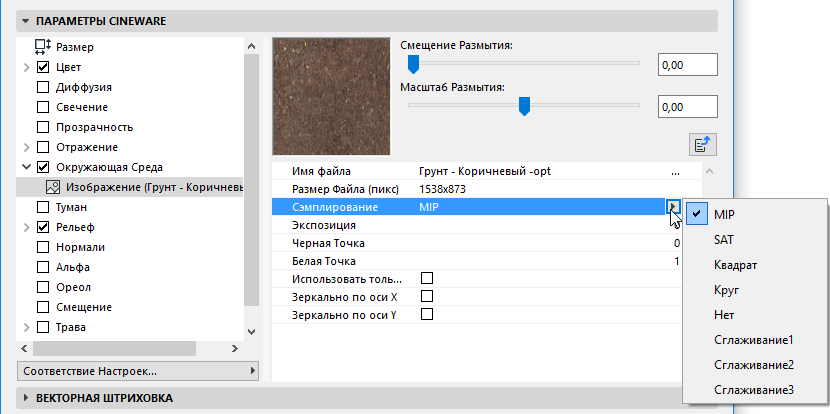Collapse the ПАРАМЕТРЫ CINEWARE panel

pos(25,21)
